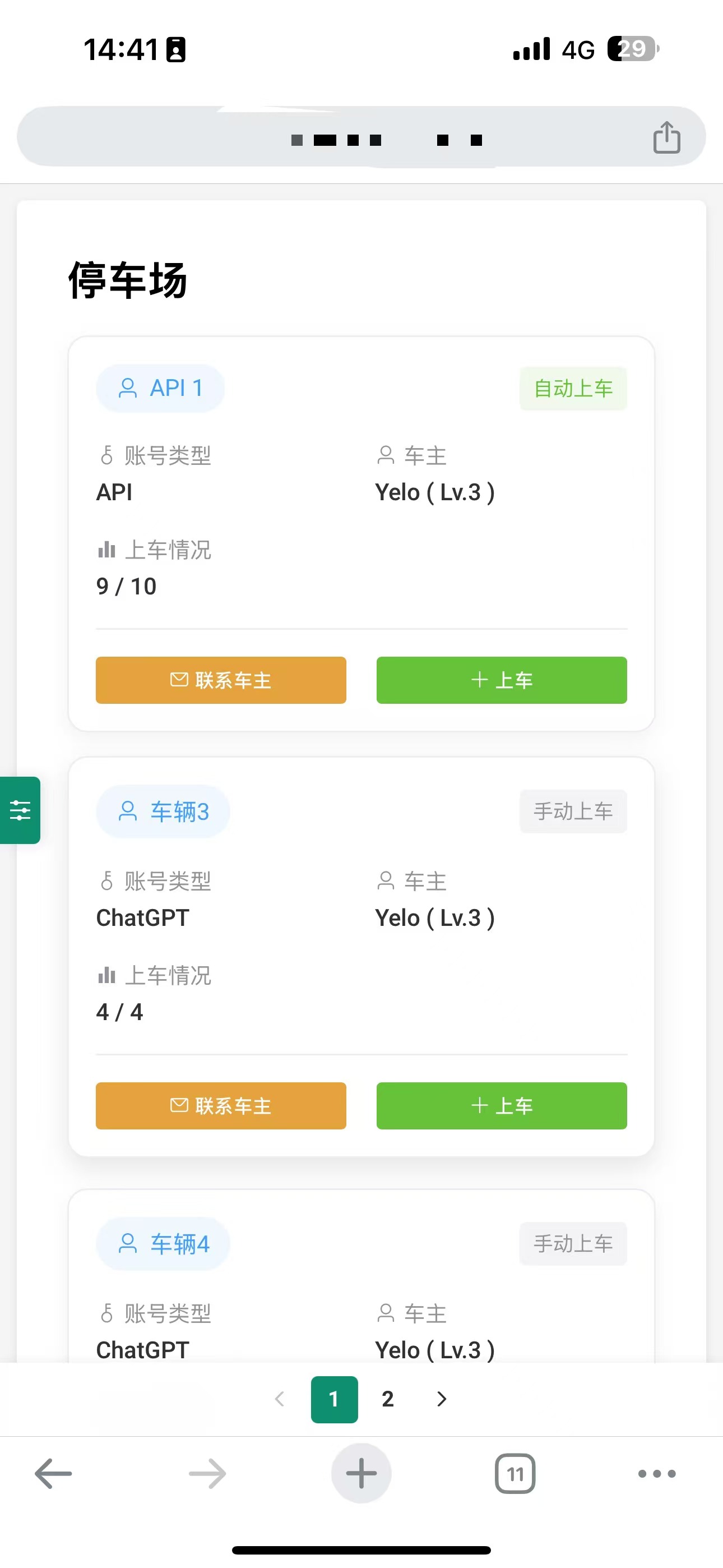The height and width of the screenshot is (1568, 723).
Task: Open the tab switcher showing 11 tabs
Action: coord(515,1474)
